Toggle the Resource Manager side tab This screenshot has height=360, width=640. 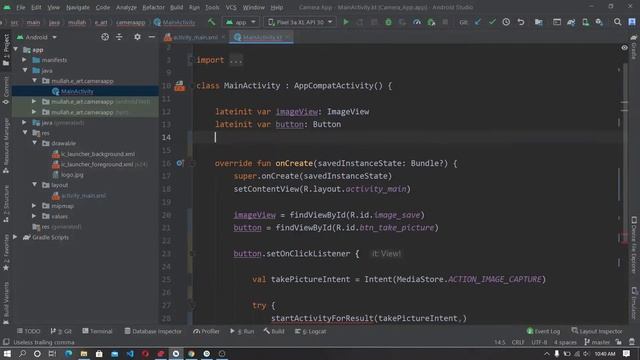coord(6,146)
